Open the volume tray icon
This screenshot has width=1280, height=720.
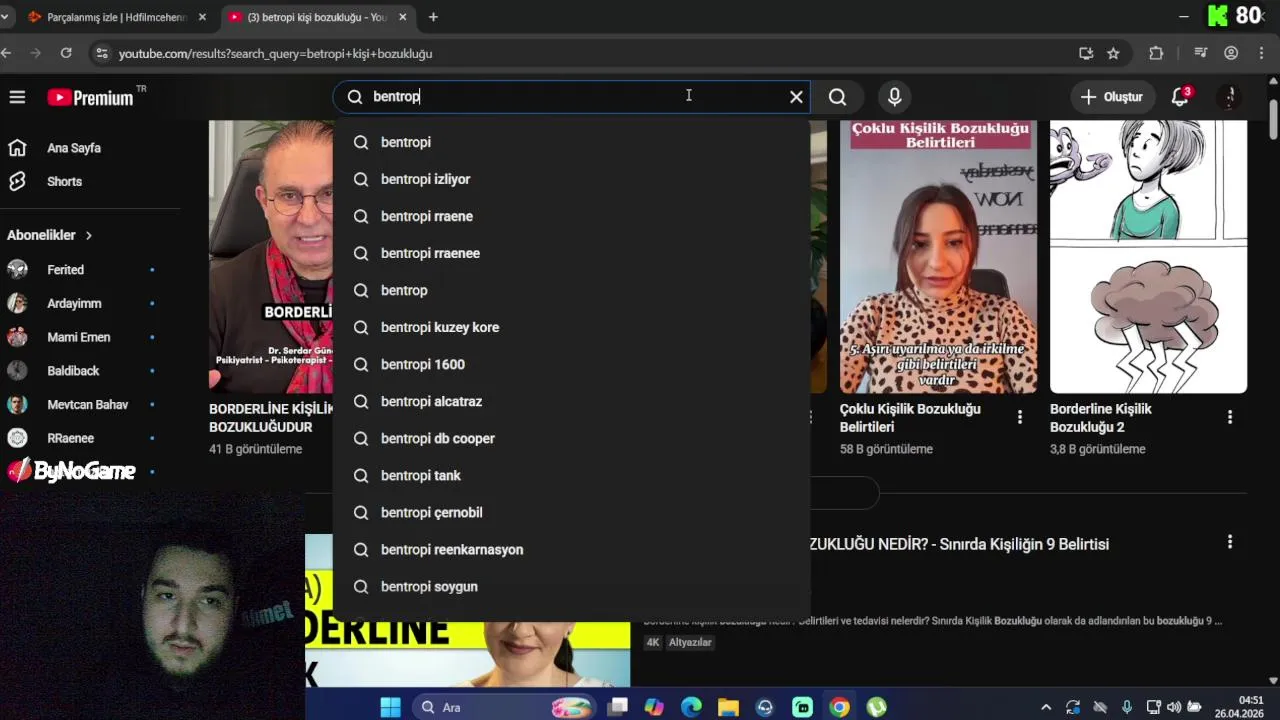pyautogui.click(x=1174, y=707)
